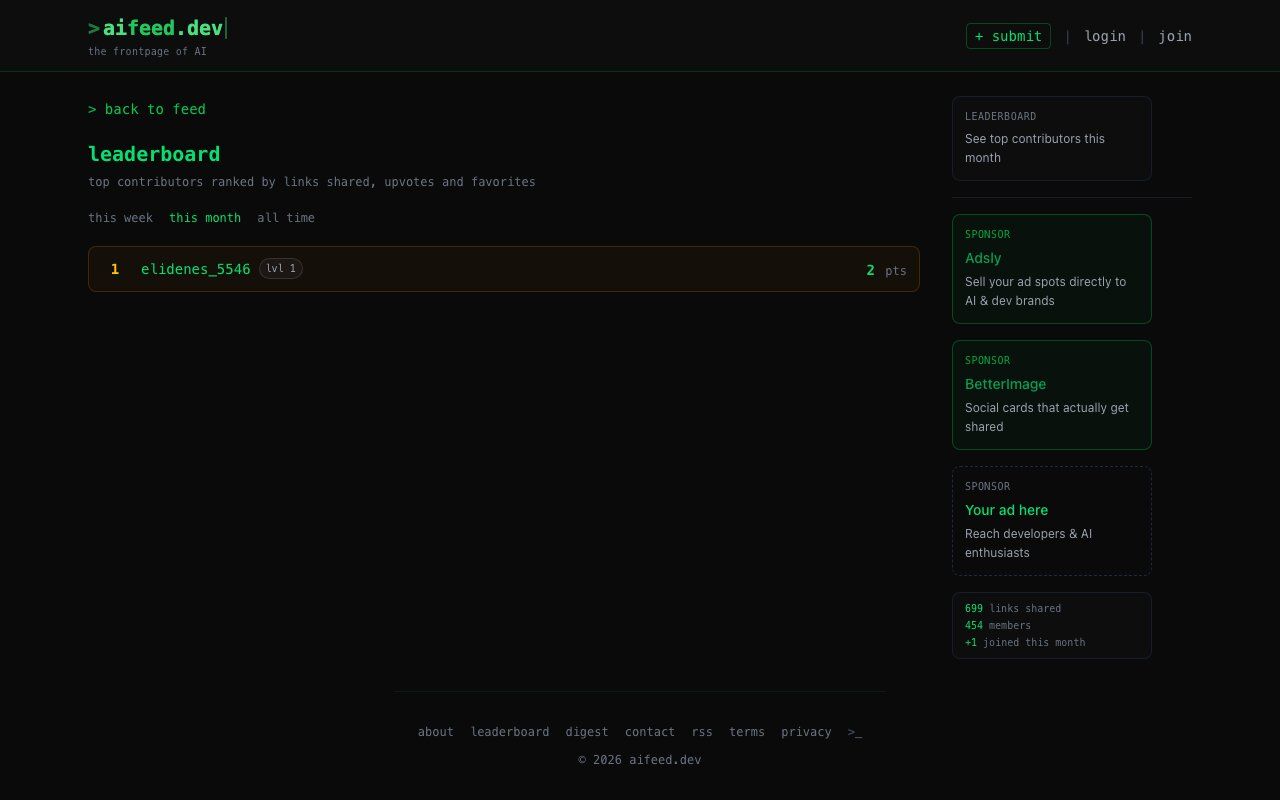The image size is (1280, 800).
Task: Open the contact footer link
Action: tap(650, 732)
